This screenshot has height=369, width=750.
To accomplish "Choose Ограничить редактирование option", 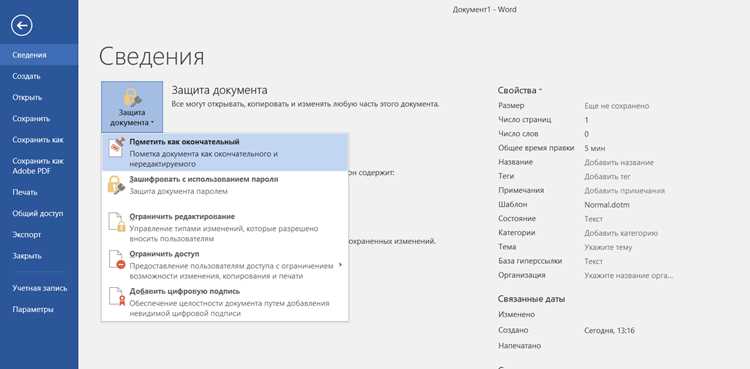I will tap(225, 227).
